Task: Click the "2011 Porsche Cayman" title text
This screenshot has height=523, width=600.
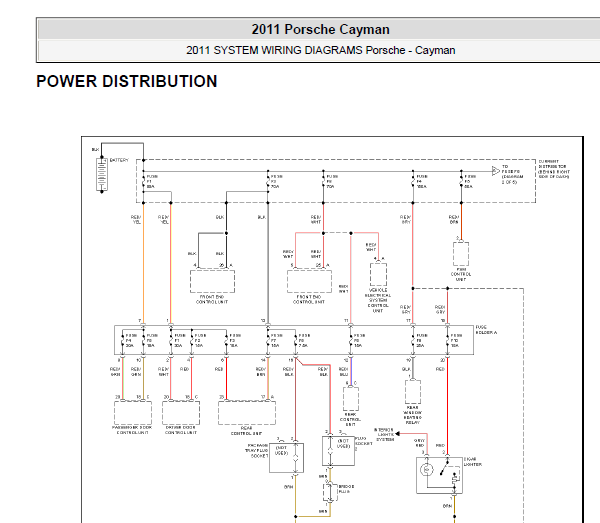Action: (x=320, y=29)
